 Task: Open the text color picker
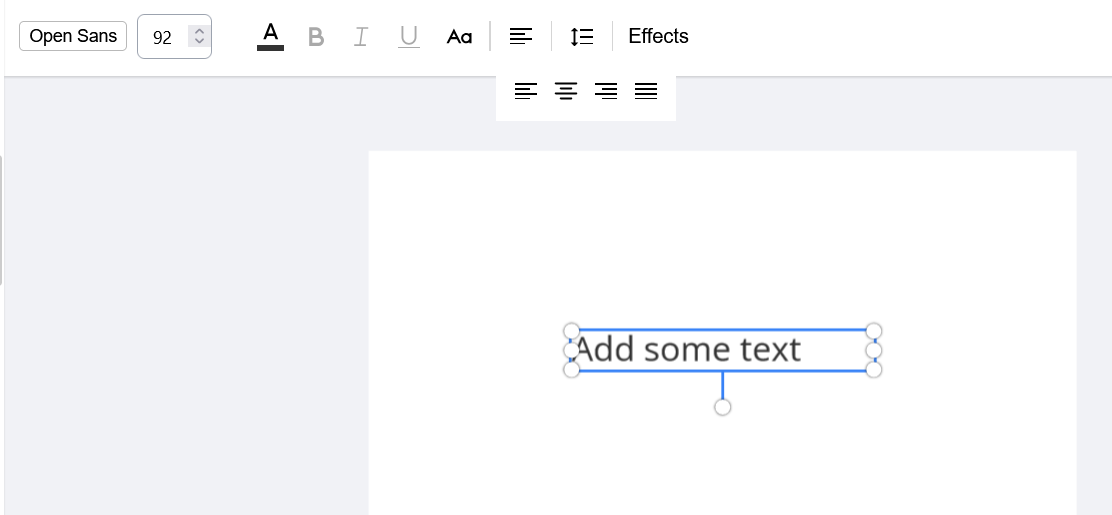pos(270,36)
